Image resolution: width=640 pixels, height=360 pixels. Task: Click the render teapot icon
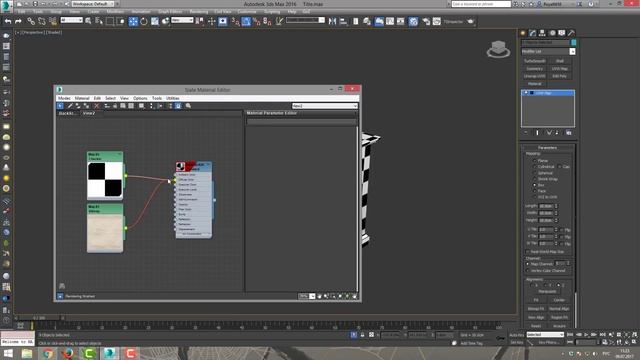click(471, 21)
